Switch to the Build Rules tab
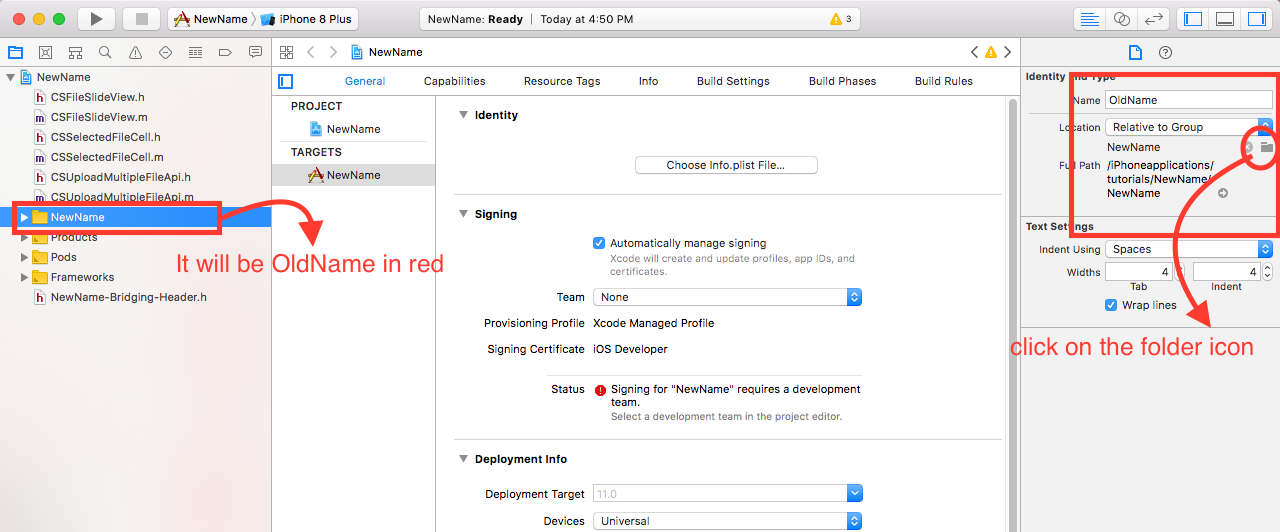Viewport: 1280px width, 532px height. pos(944,81)
